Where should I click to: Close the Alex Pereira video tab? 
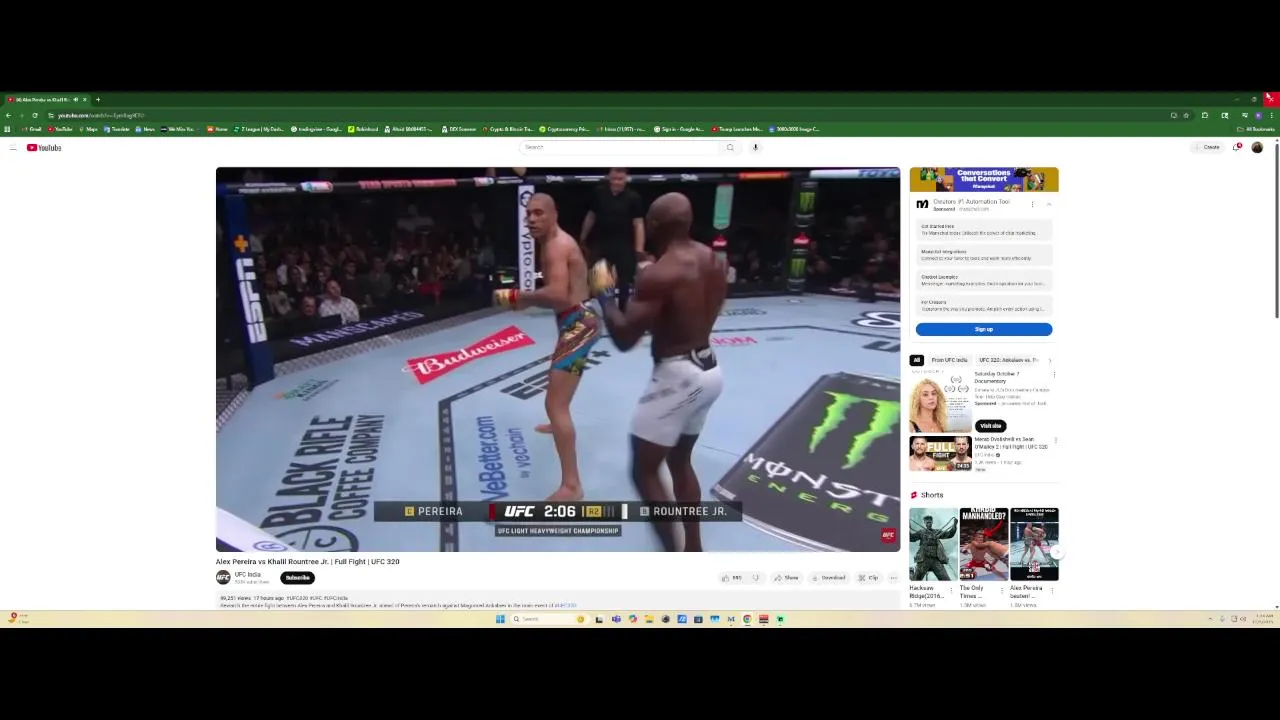[85, 99]
